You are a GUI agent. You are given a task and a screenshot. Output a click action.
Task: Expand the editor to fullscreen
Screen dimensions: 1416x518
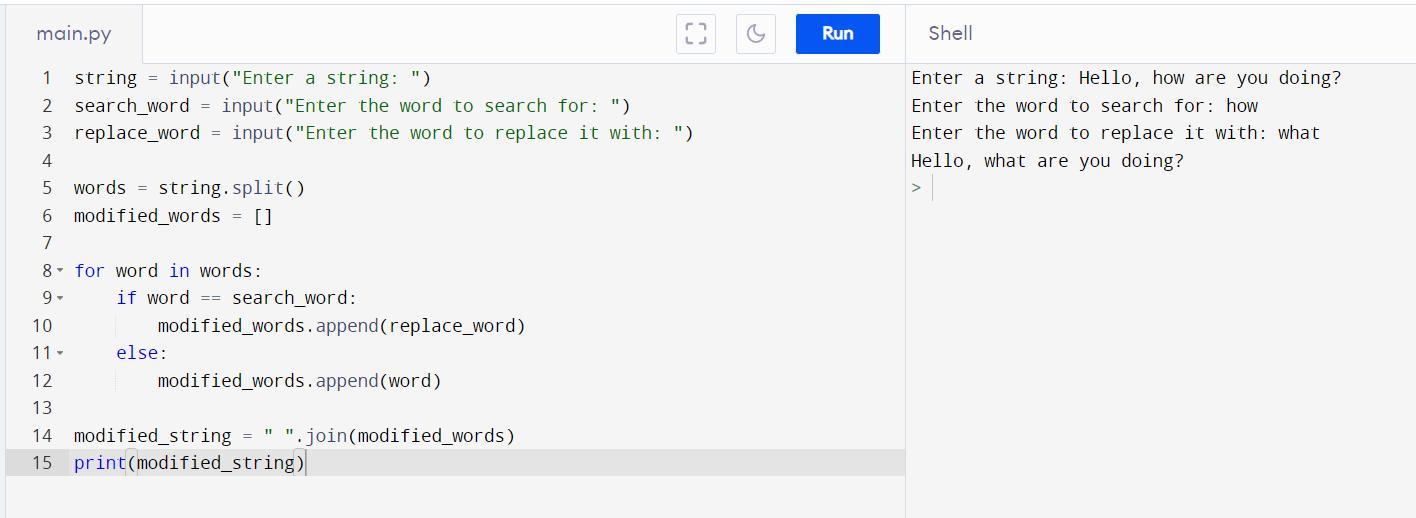coord(696,34)
